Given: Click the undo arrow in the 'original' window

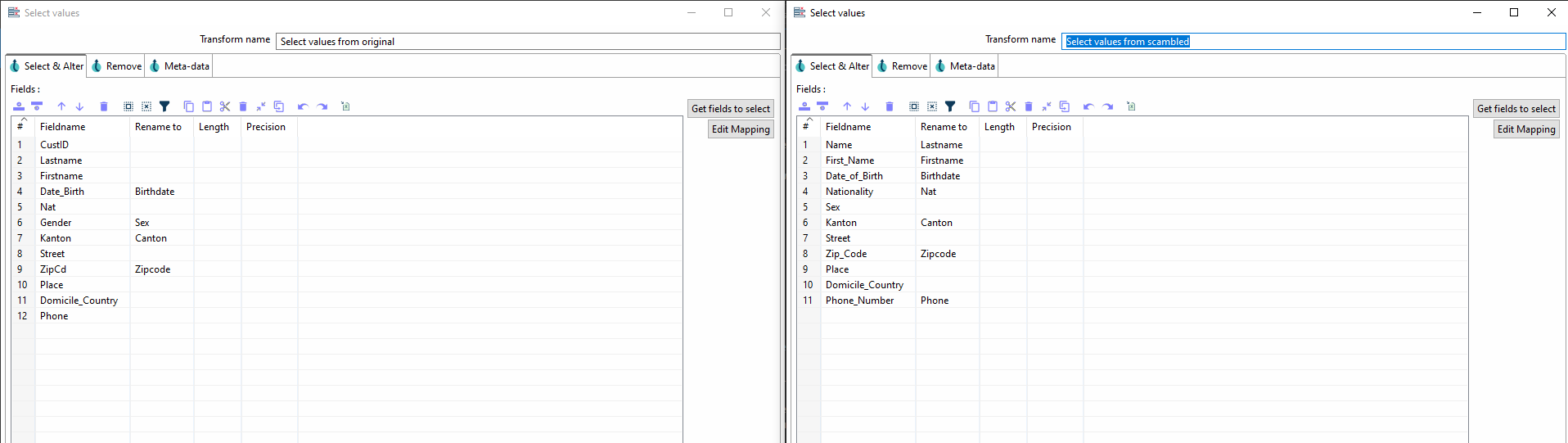Looking at the screenshot, I should (x=303, y=106).
